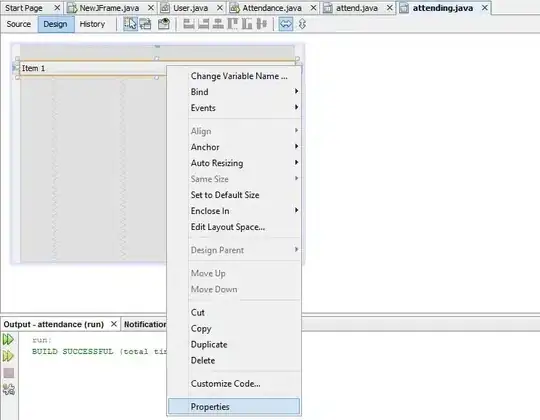The width and height of the screenshot is (540, 420).
Task: Close the attend.java tab
Action: (390, 8)
